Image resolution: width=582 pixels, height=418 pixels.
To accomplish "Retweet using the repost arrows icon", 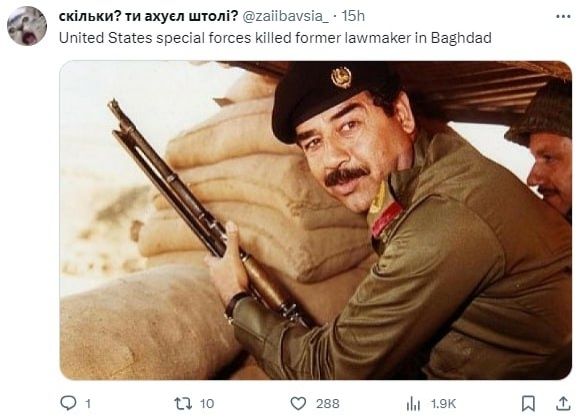I will click(x=183, y=403).
